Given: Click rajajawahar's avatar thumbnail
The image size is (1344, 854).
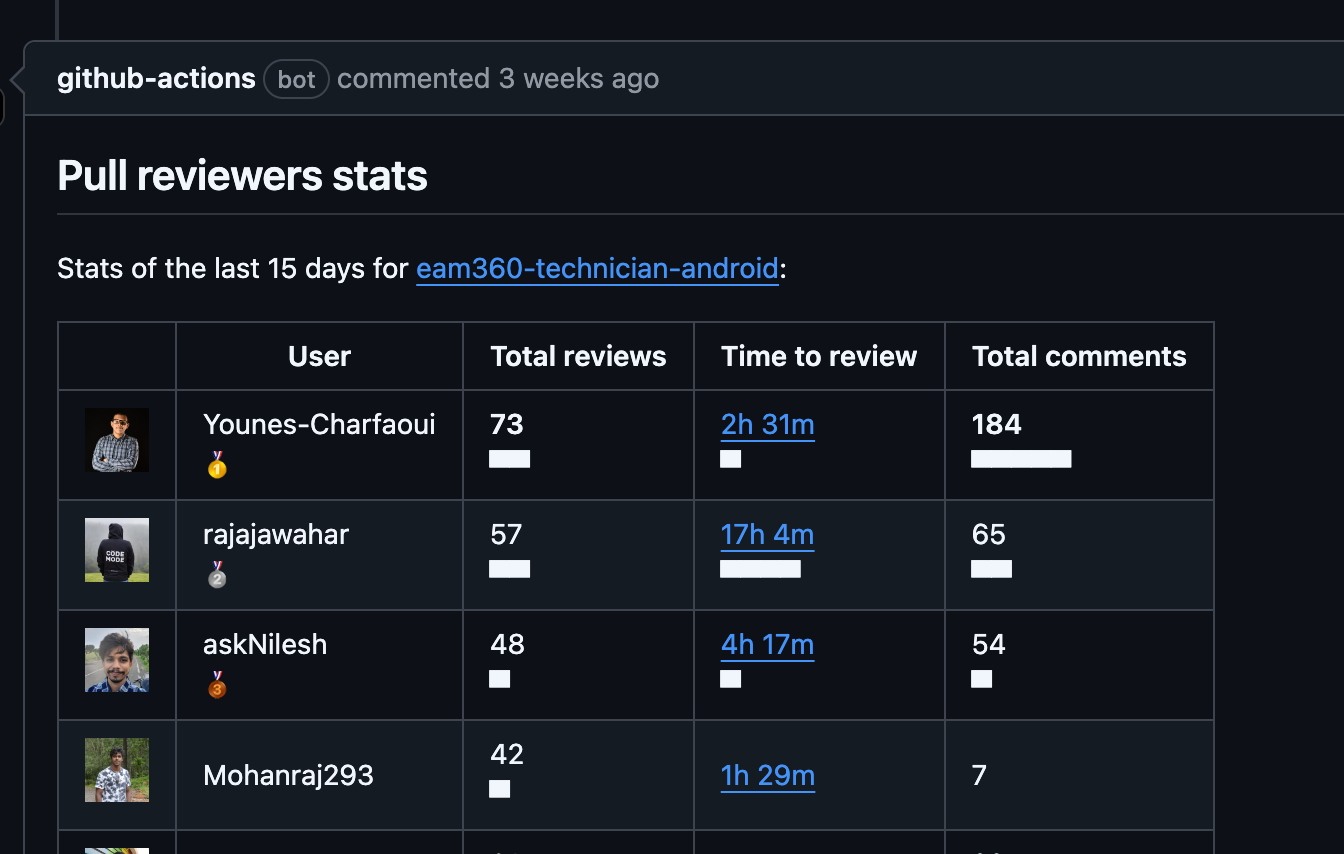Looking at the screenshot, I should 117,550.
